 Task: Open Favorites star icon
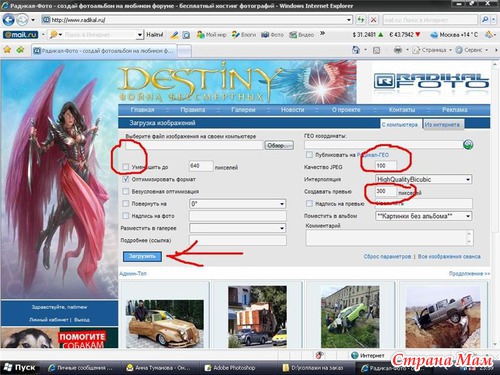click(7, 50)
